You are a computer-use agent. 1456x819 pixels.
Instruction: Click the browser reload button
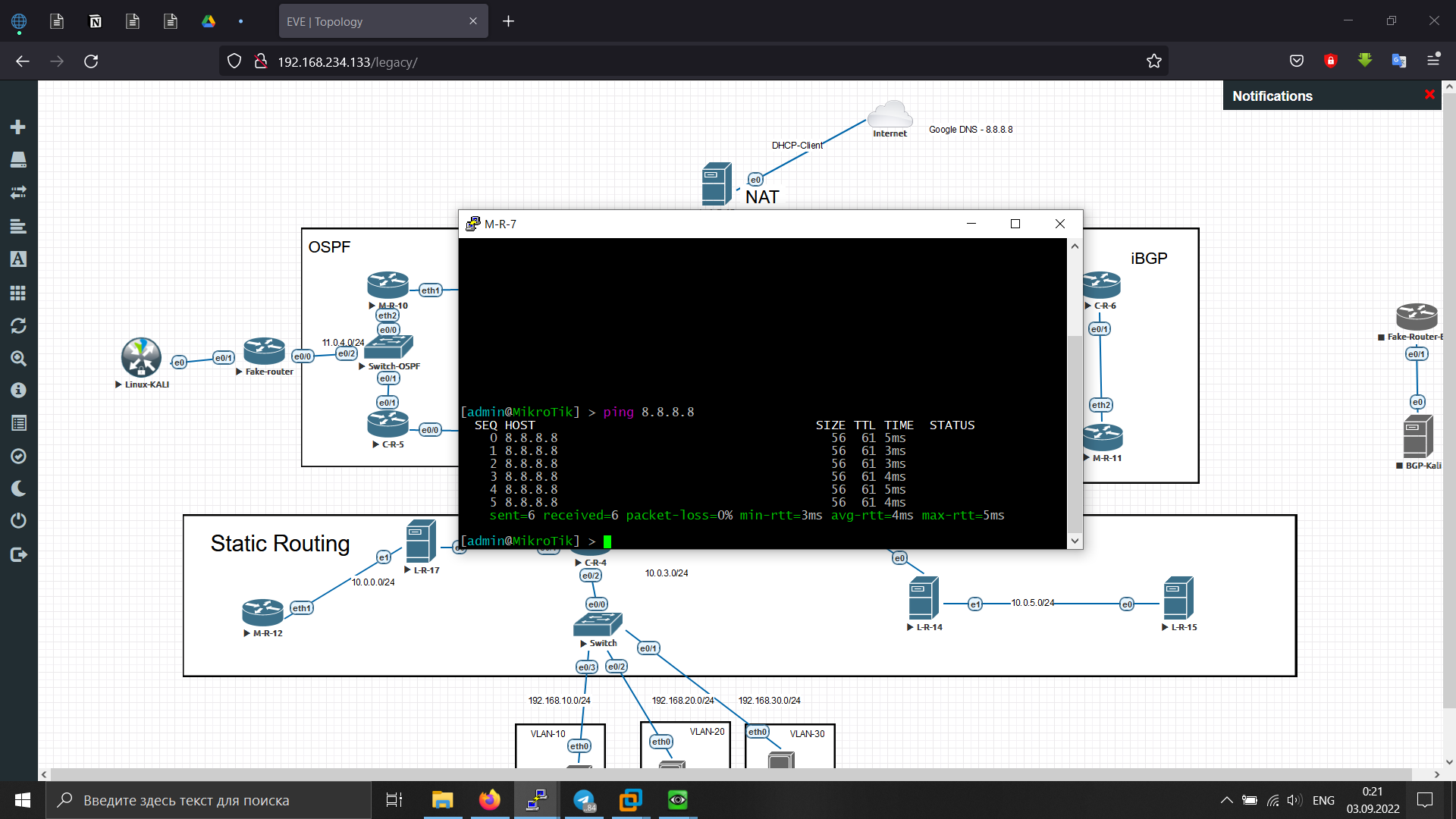pyautogui.click(x=91, y=61)
